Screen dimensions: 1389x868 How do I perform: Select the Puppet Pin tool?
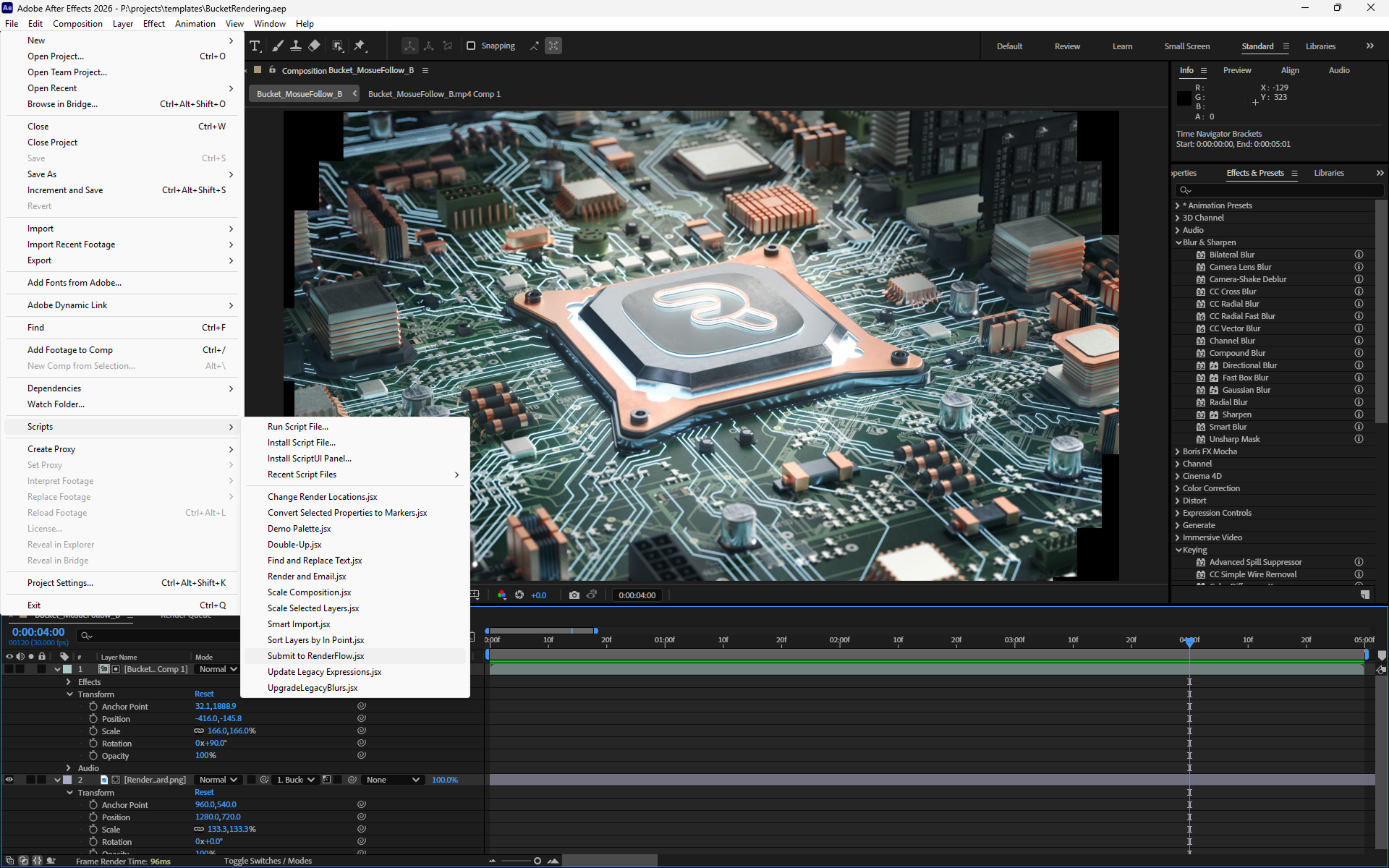click(x=360, y=46)
